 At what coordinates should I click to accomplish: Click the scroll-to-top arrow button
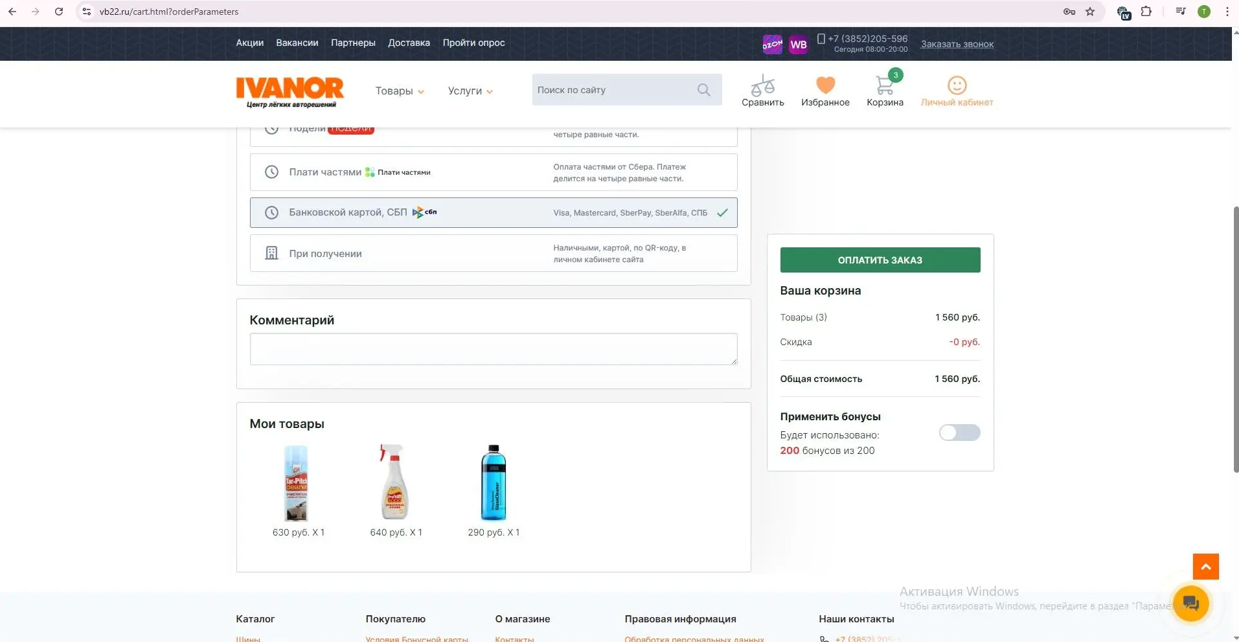[1205, 567]
